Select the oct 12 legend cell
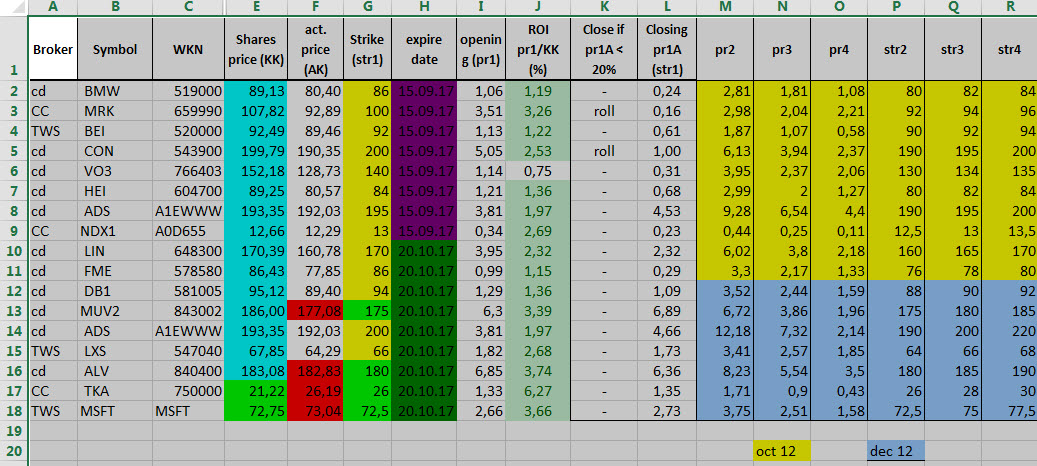The image size is (1037, 466). coord(782,451)
